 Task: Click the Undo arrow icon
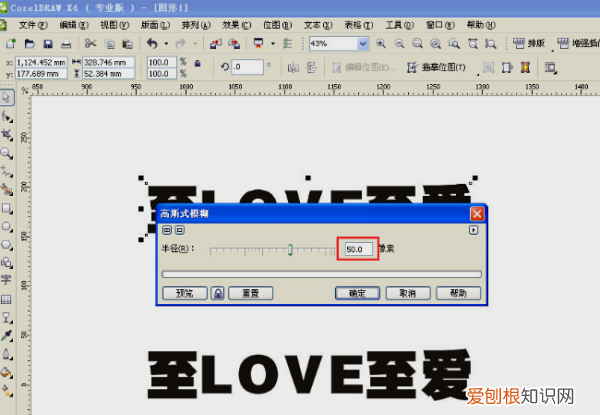pos(152,44)
